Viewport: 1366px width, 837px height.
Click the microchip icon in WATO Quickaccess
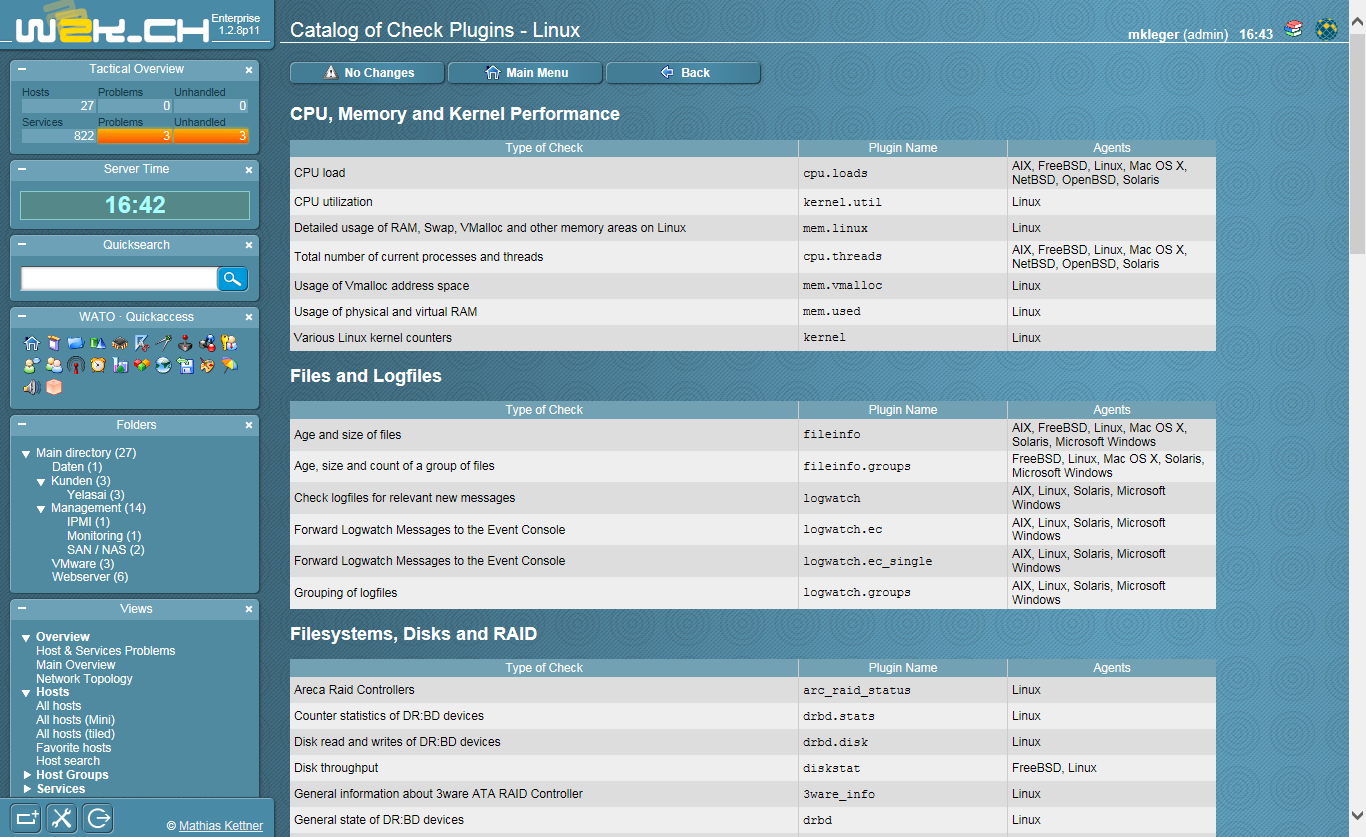pyautogui.click(x=120, y=343)
